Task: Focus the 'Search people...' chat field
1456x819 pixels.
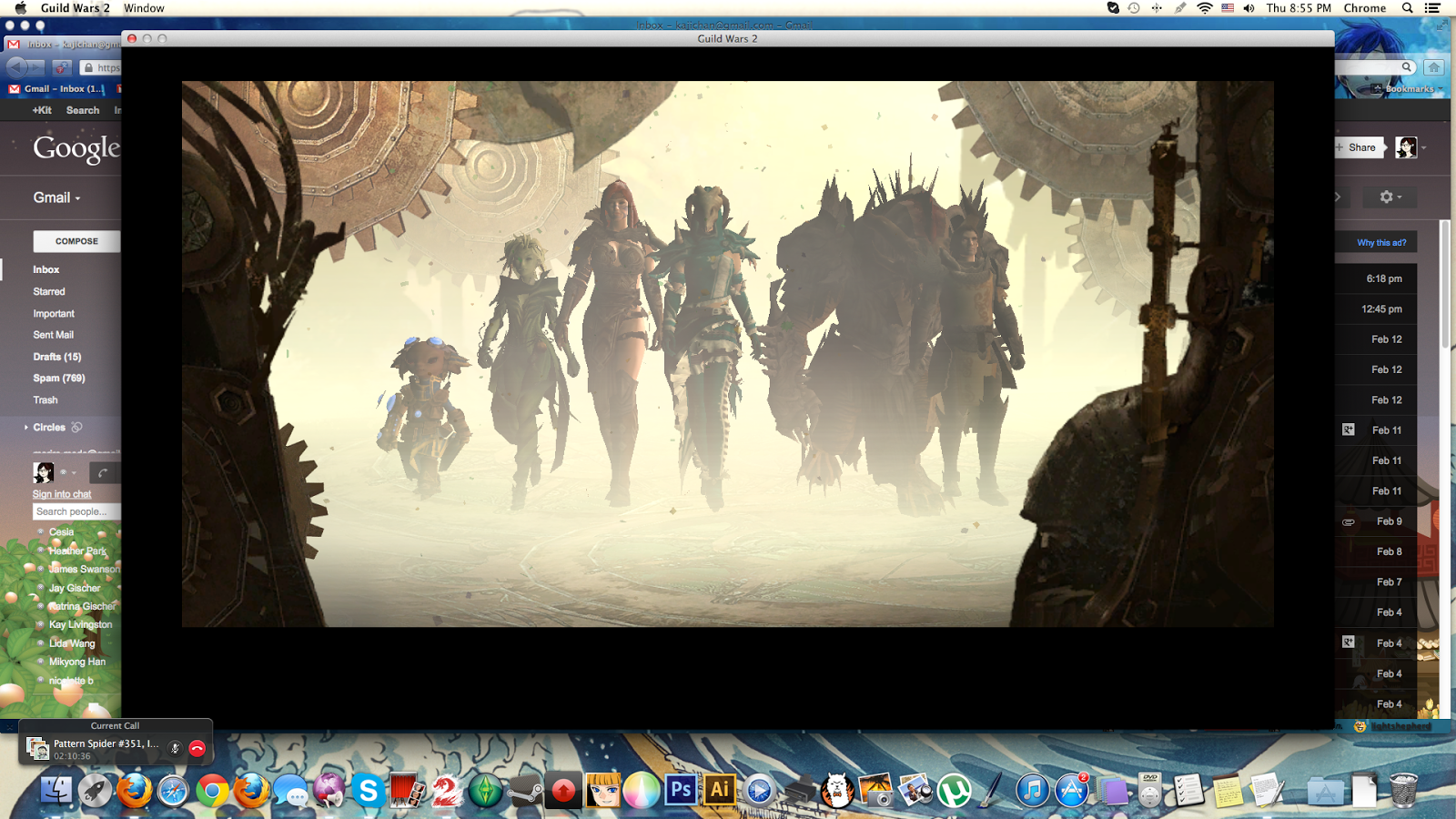Action: pyautogui.click(x=76, y=511)
